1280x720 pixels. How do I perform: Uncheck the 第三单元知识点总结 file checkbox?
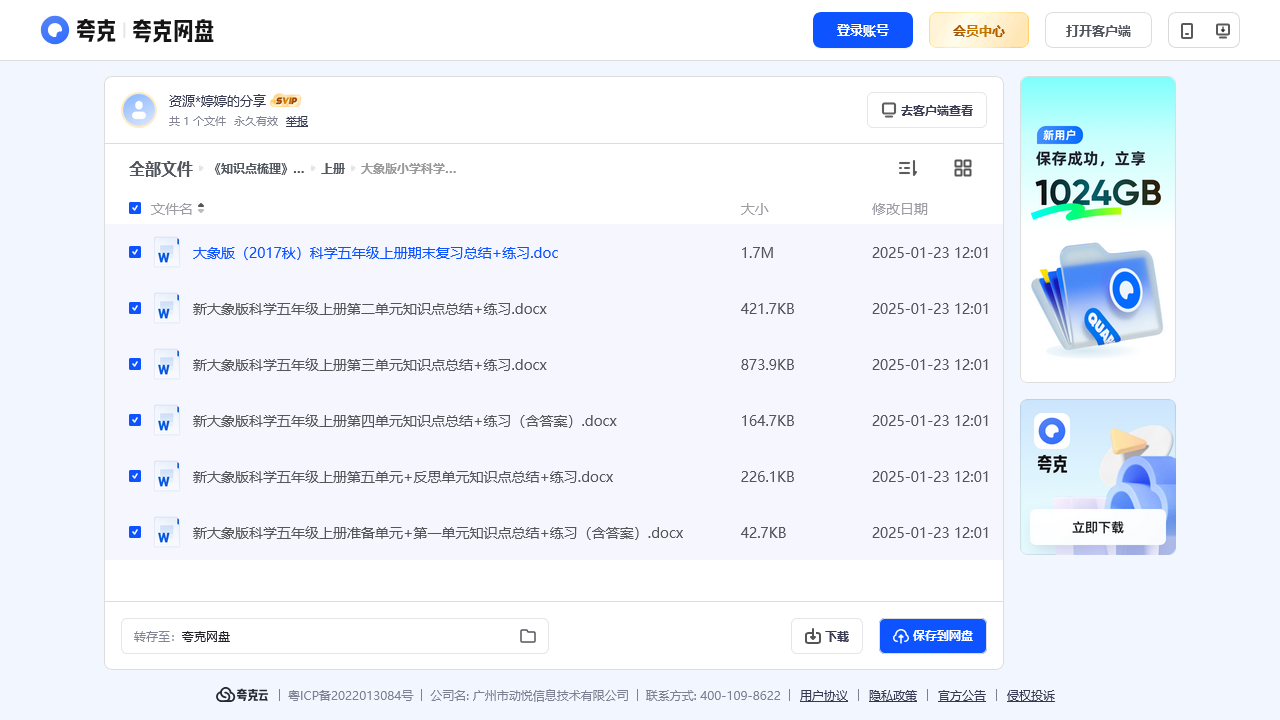(135, 364)
